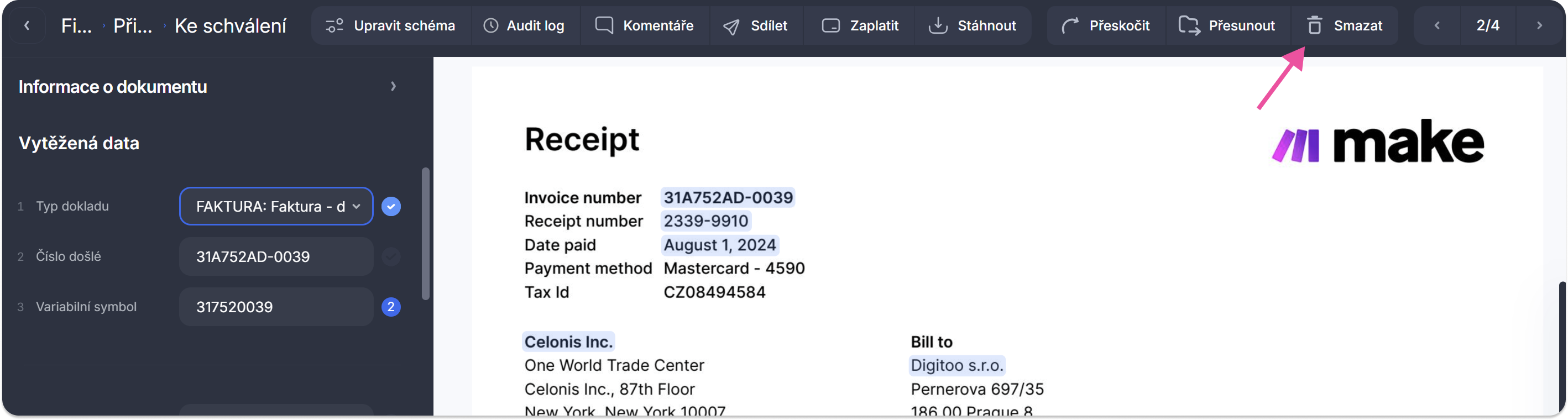1568x420 pixels.
Task: Click the back arrow button
Action: click(x=27, y=25)
